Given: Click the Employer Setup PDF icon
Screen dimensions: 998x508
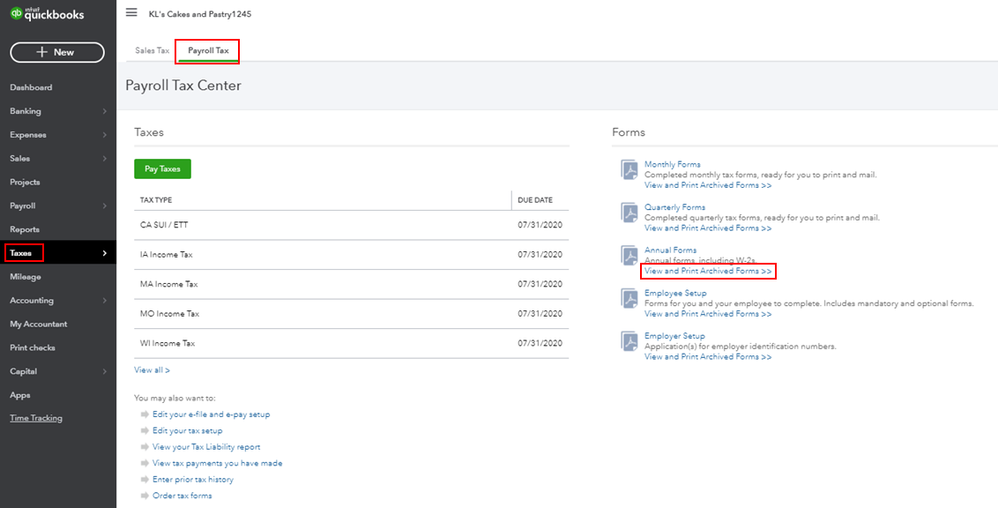Looking at the screenshot, I should pos(629,341).
